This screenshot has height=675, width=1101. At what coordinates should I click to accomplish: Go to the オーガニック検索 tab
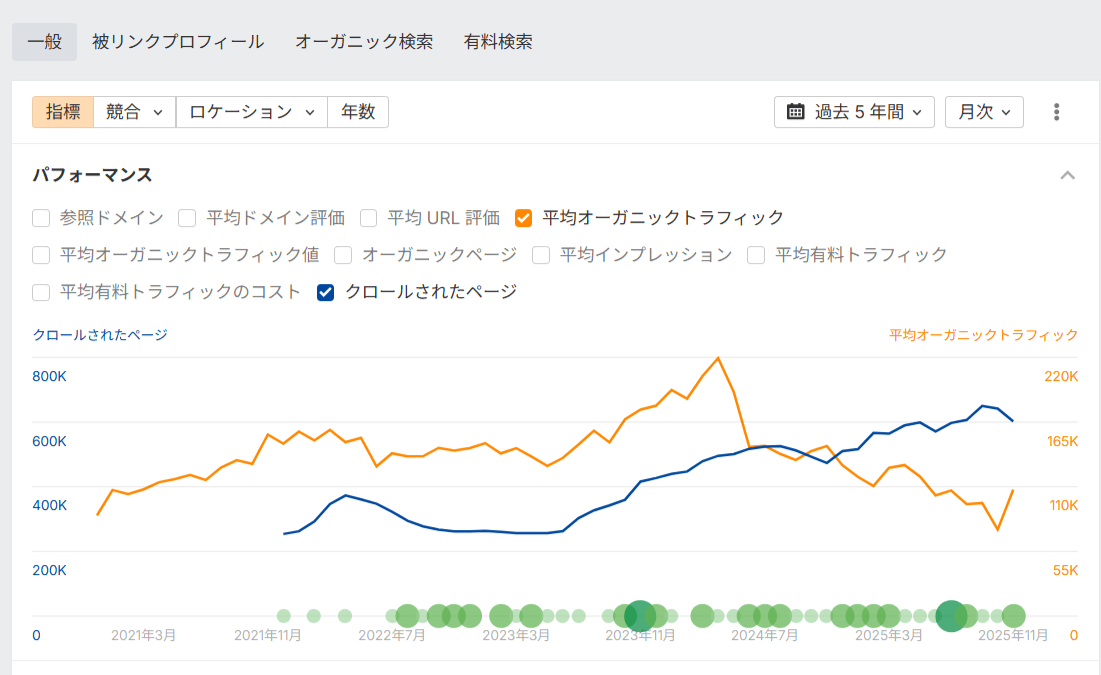[x=364, y=42]
